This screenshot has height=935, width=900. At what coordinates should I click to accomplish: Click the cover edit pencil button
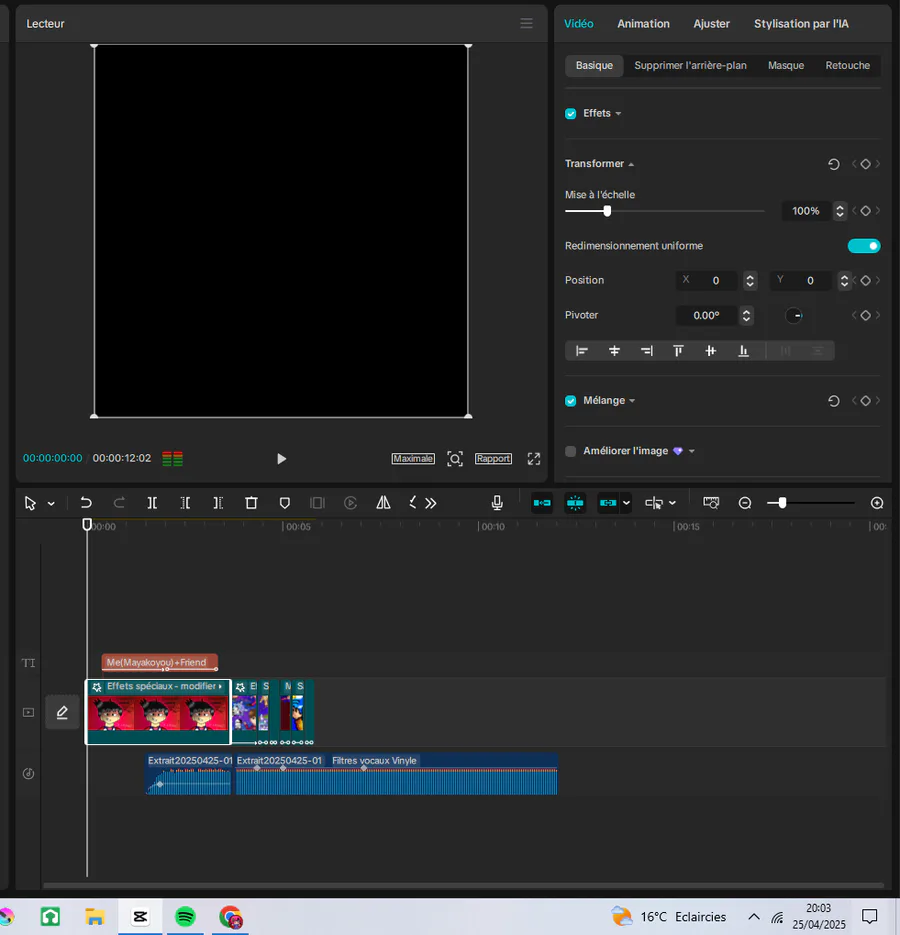point(62,712)
